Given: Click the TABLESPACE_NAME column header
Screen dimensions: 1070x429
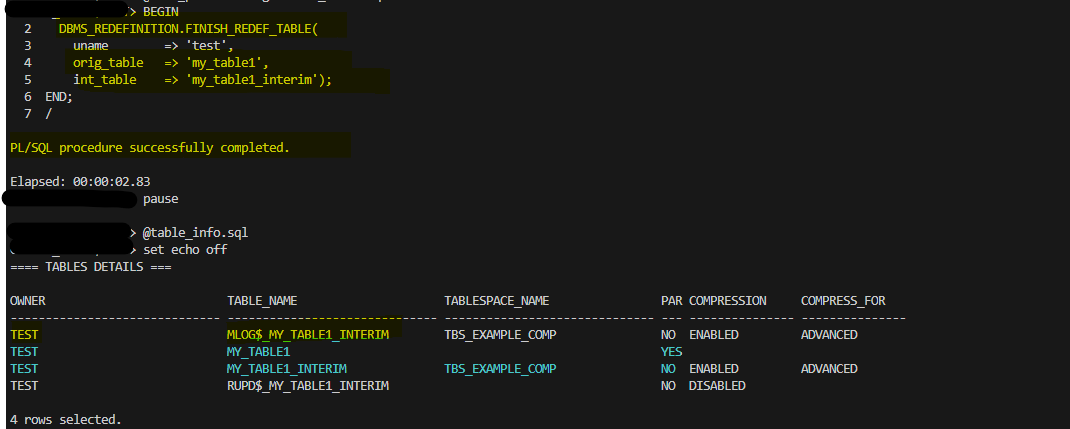Looking at the screenshot, I should (496, 300).
